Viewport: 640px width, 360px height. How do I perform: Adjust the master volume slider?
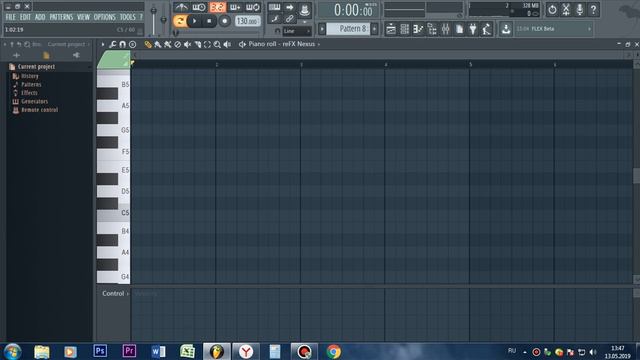(153, 19)
